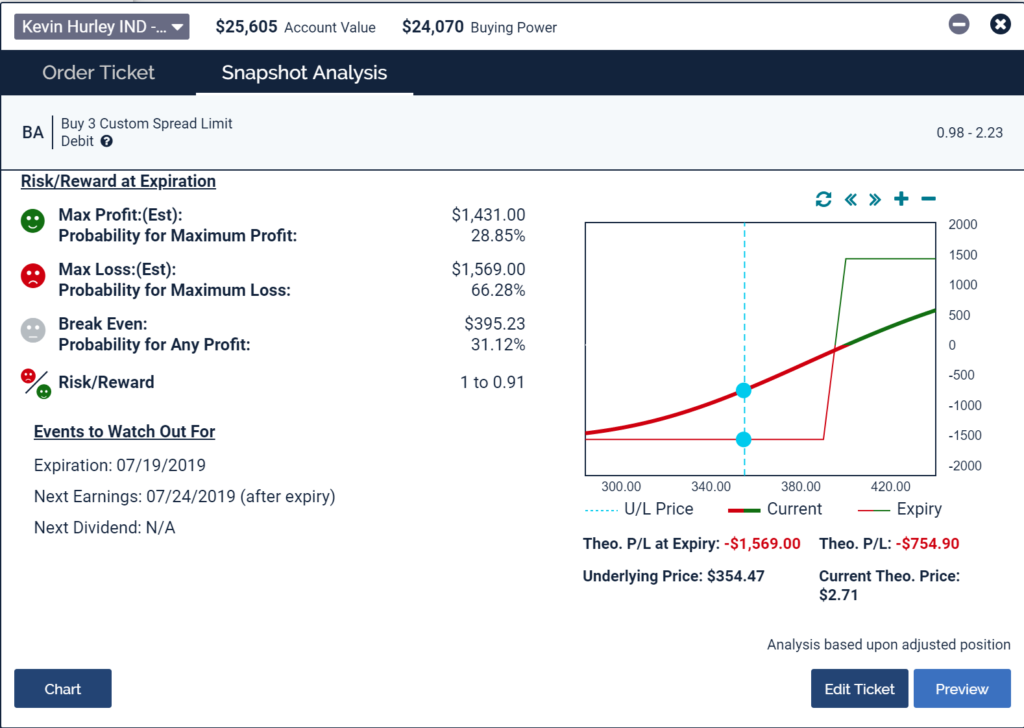The height and width of the screenshot is (728, 1024).
Task: Click the Debit help question mark icon
Action: pos(107,142)
